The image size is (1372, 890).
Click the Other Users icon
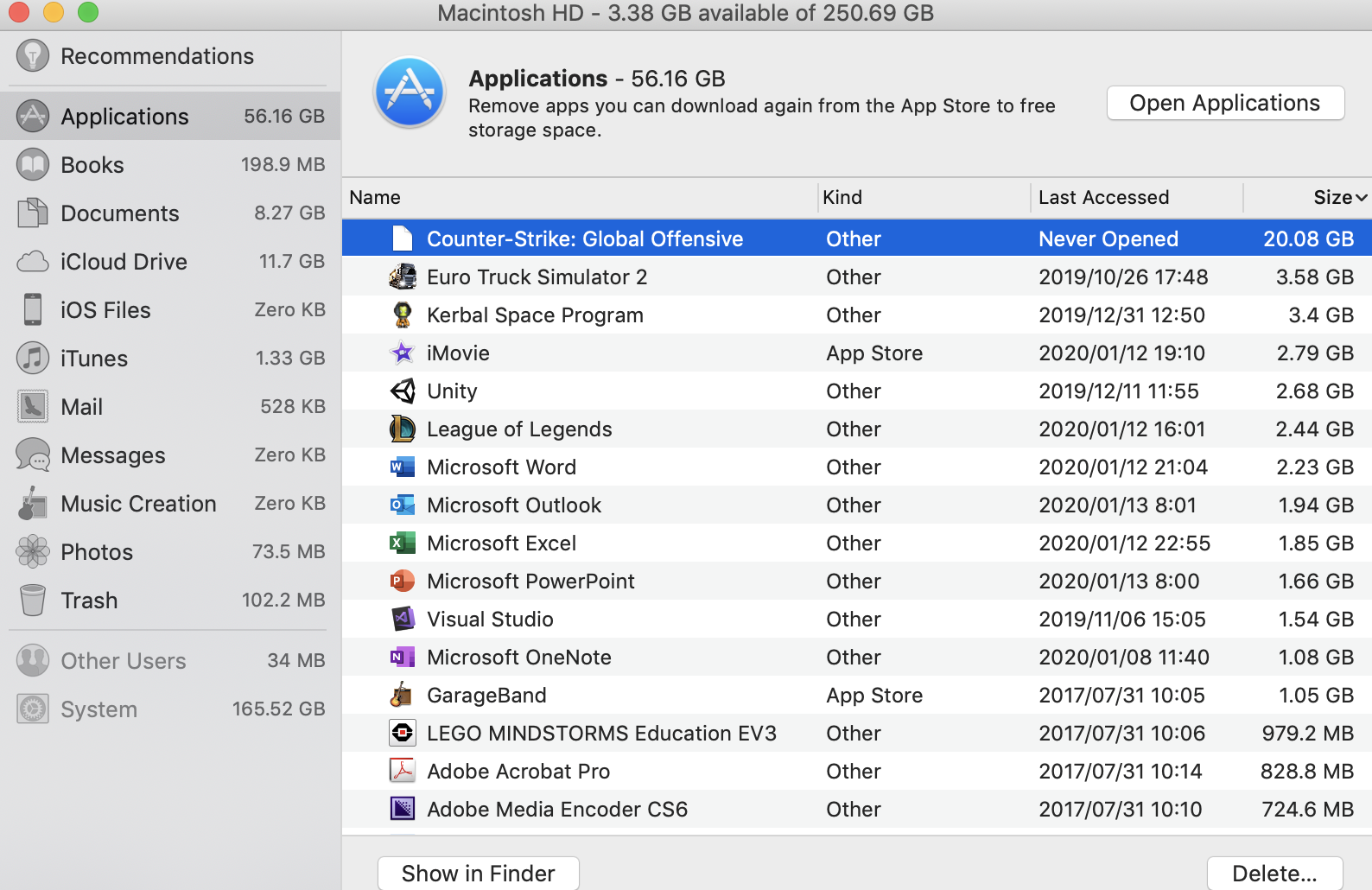point(33,660)
